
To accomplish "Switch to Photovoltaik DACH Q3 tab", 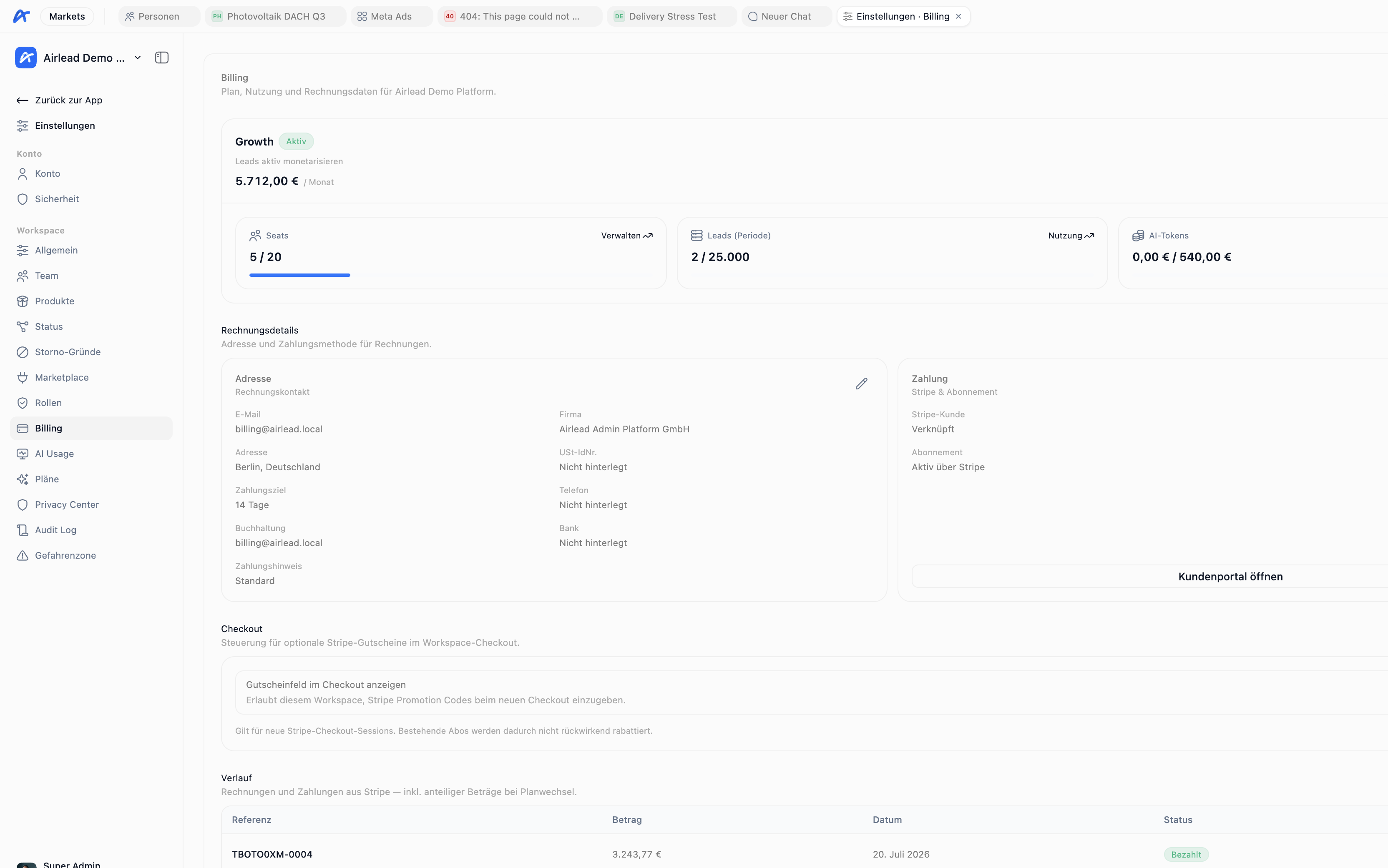I will pyautogui.click(x=276, y=16).
